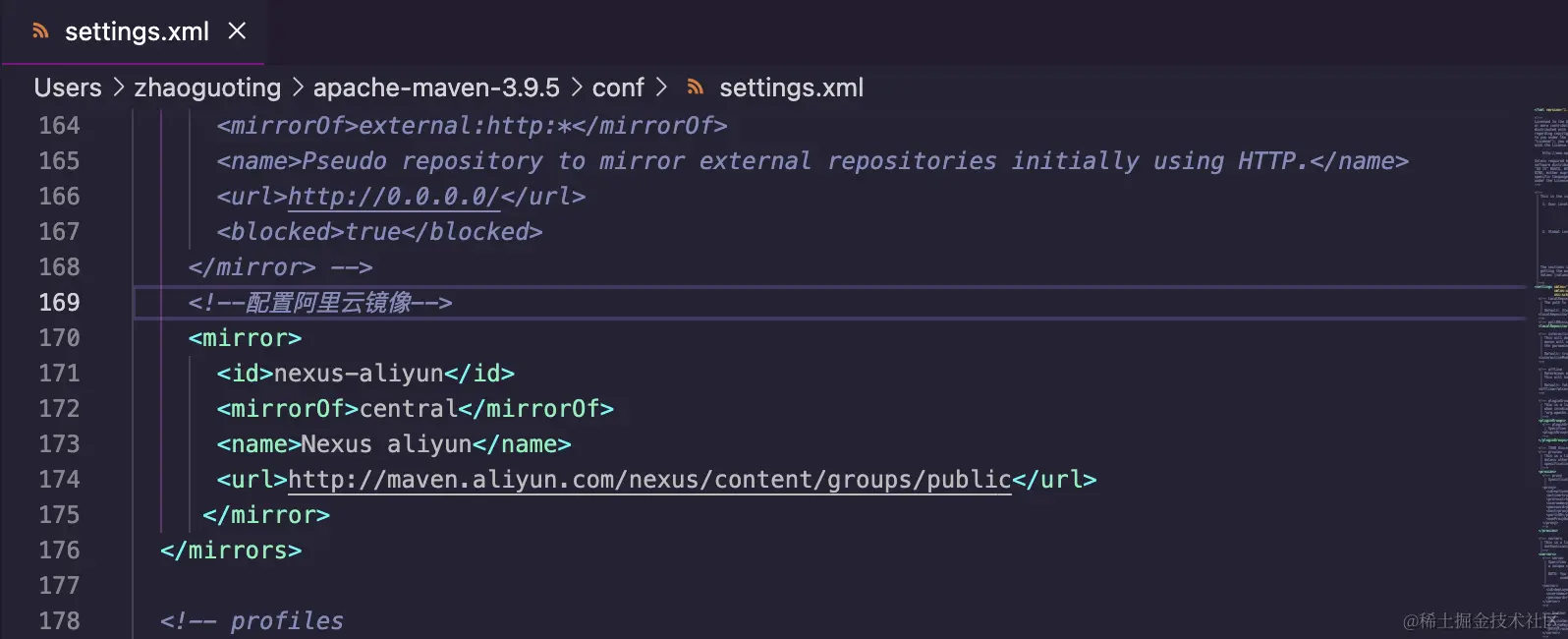Open the zhaoguoting breadcrumb segment
The width and height of the screenshot is (1568, 639).
coord(207,87)
